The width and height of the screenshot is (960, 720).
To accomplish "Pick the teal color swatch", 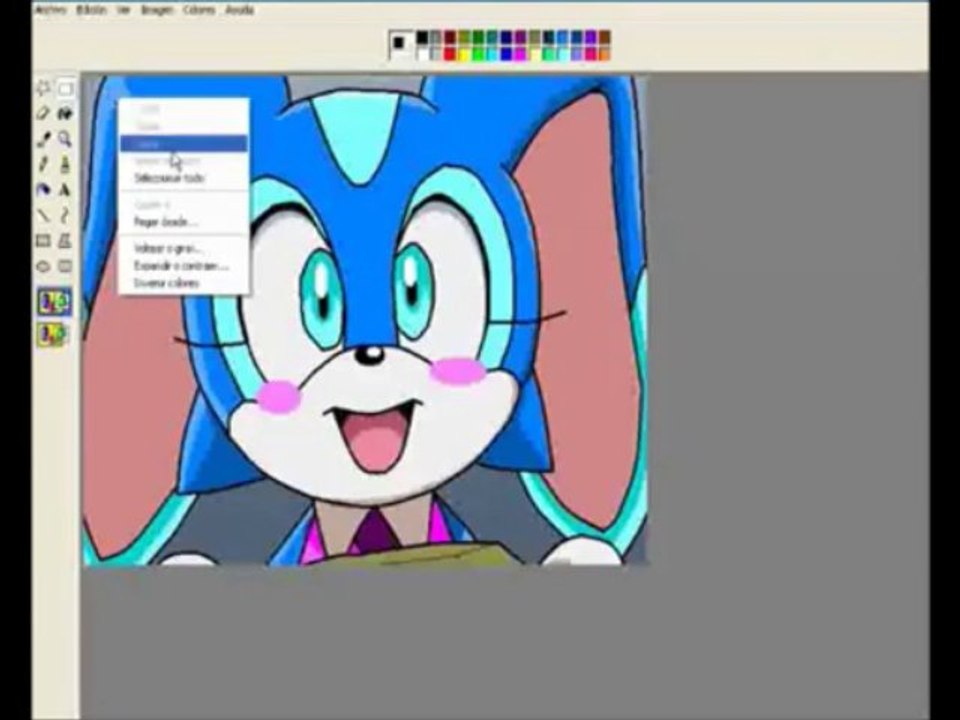I will 492,37.
